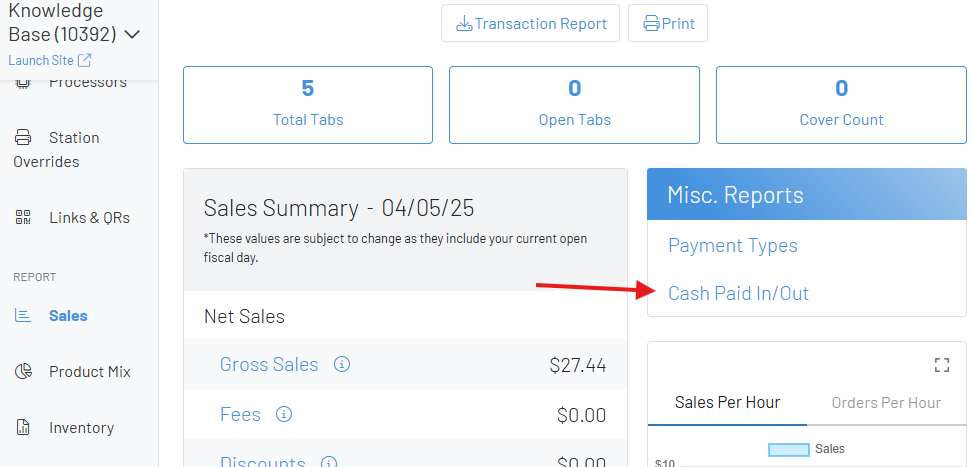Click the Product Mix pie icon
This screenshot has width=971, height=467.
click(x=23, y=372)
